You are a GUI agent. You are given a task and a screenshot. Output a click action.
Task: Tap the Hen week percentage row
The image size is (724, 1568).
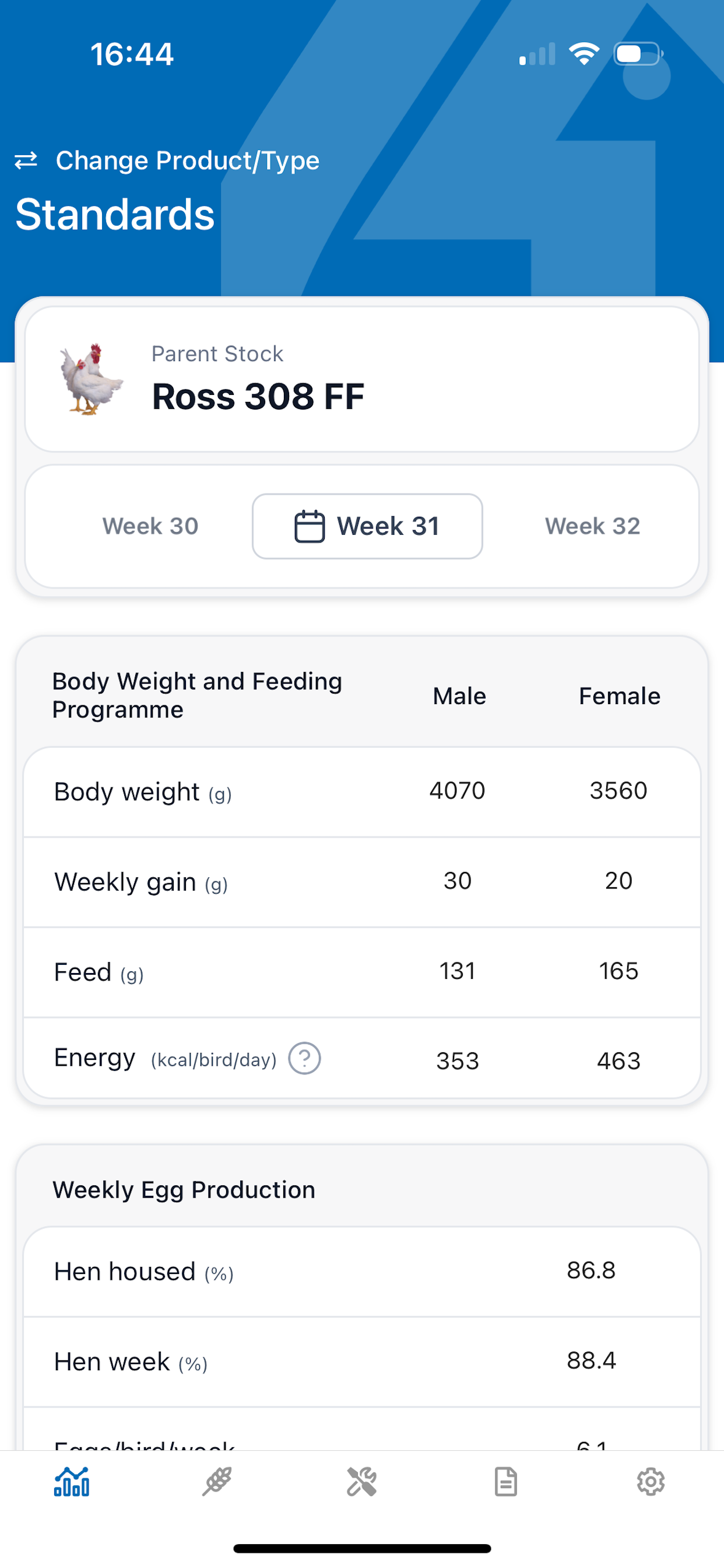click(361, 1361)
